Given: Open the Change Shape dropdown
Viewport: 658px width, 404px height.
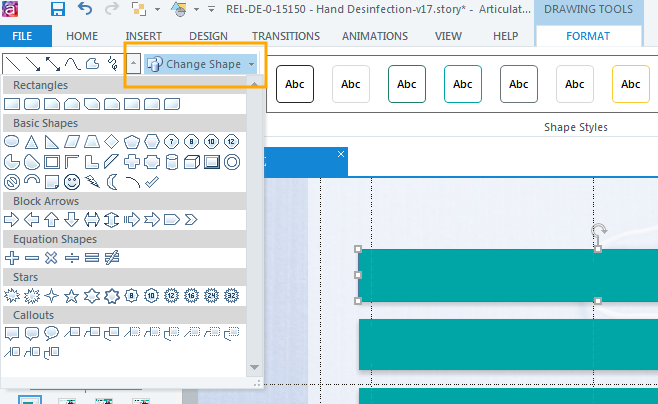Looking at the screenshot, I should pos(200,64).
